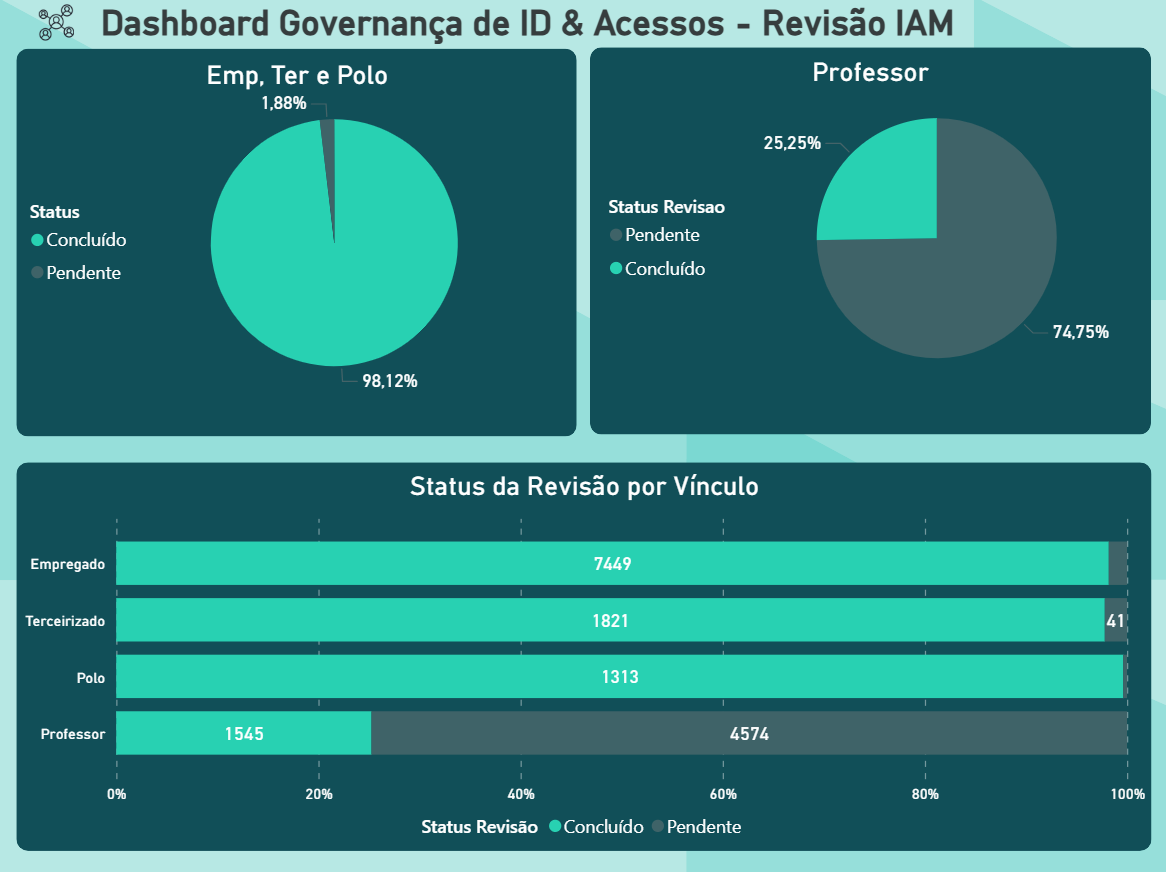The height and width of the screenshot is (872, 1166).
Task: Click the 'Status Revisão' legend title at the bottom
Action: pos(480,827)
